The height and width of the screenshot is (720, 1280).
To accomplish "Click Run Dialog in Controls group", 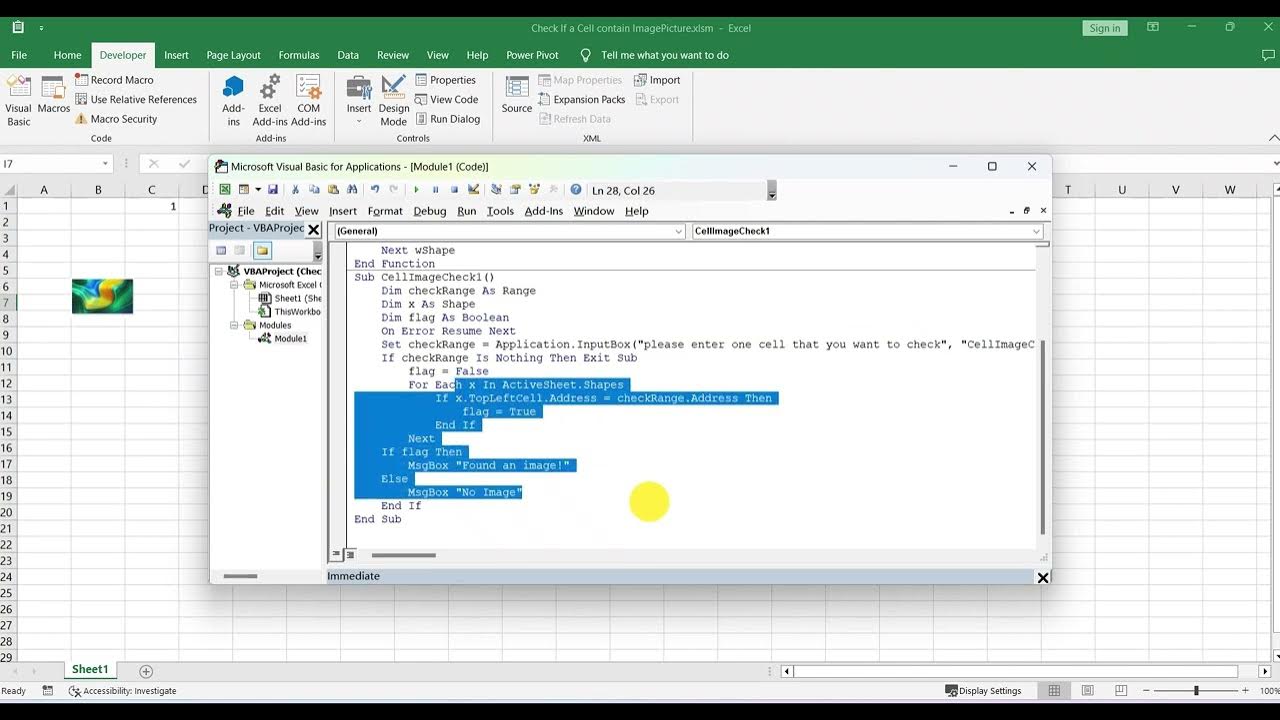I will (447, 119).
